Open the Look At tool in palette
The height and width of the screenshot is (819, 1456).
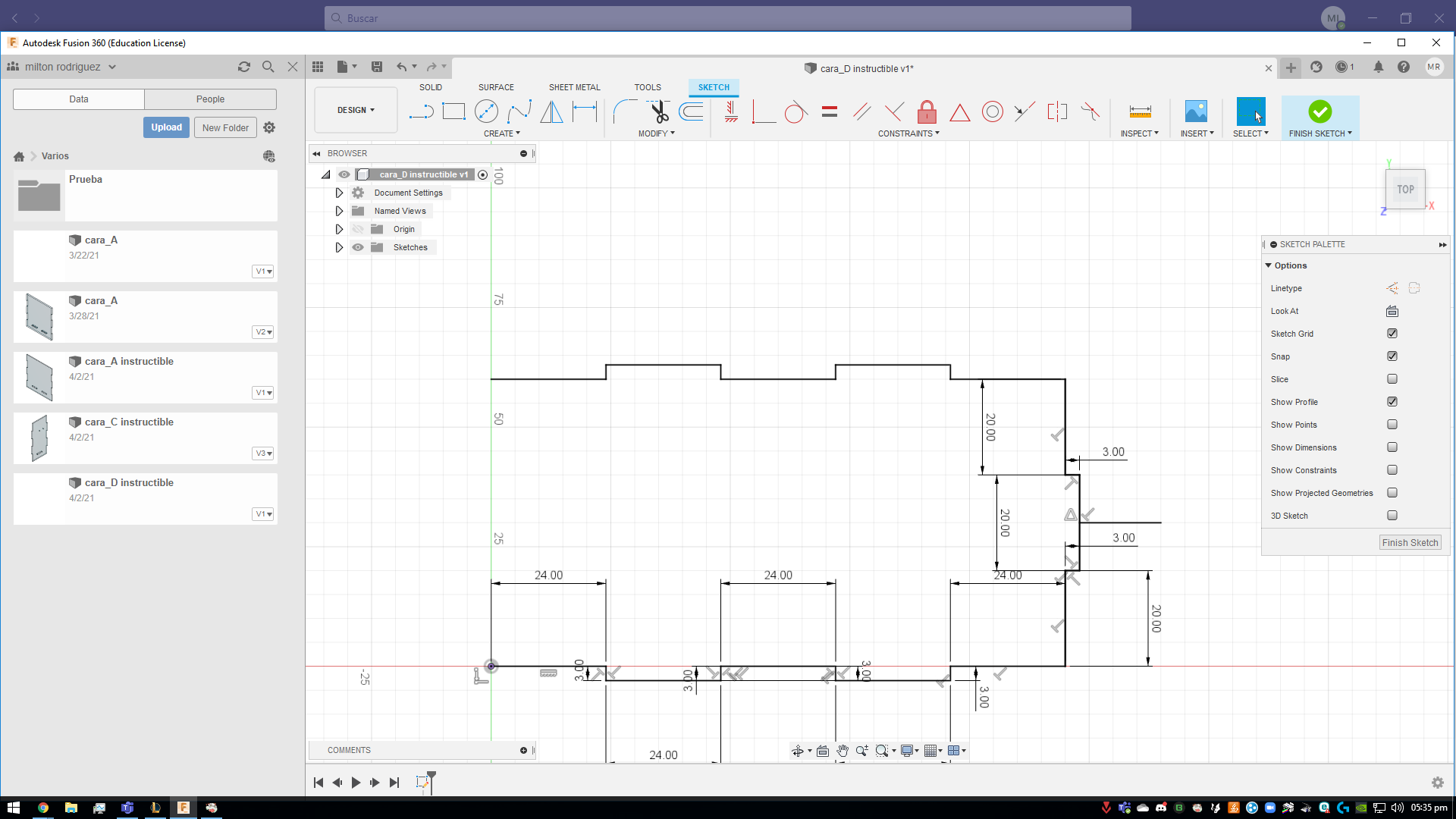coord(1392,311)
